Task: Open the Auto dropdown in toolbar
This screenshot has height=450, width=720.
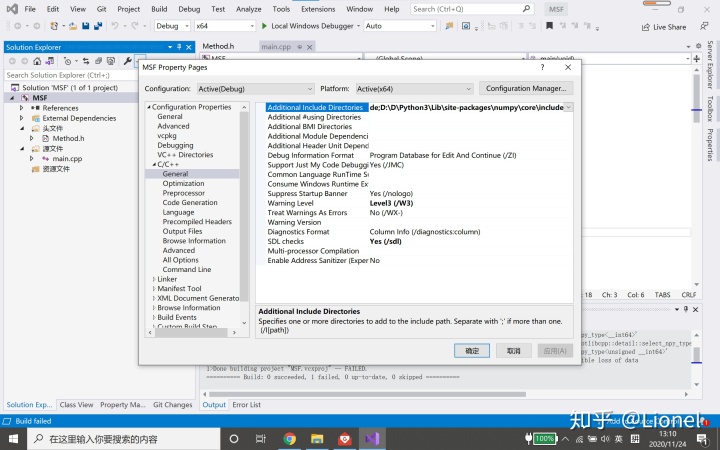Action: (x=400, y=26)
